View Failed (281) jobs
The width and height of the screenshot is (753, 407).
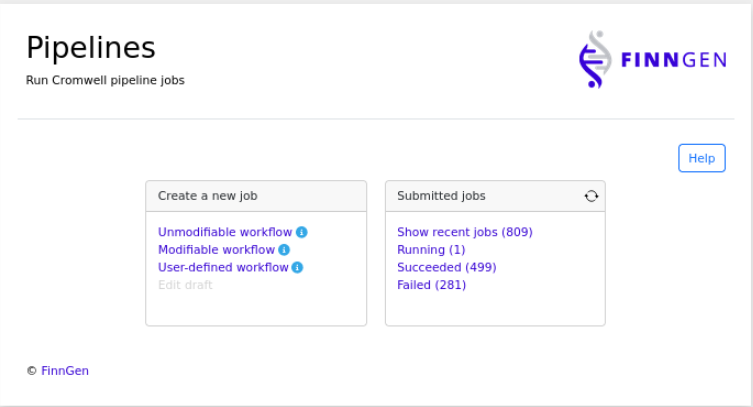(x=431, y=285)
